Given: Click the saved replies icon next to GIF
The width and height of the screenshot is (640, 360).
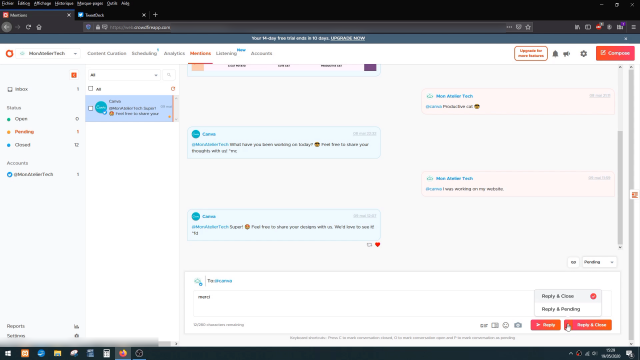Looking at the screenshot, I should tap(495, 325).
